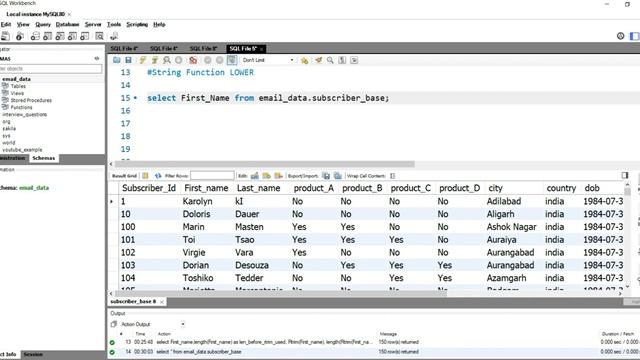
Task: Toggle the result grid side panel
Action: (625, 175)
